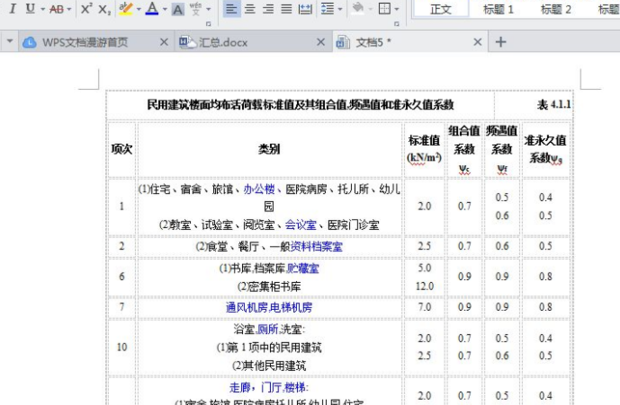Open phonetic guide dropdown arrow
Image resolution: width=620 pixels, height=405 pixels.
click(209, 9)
